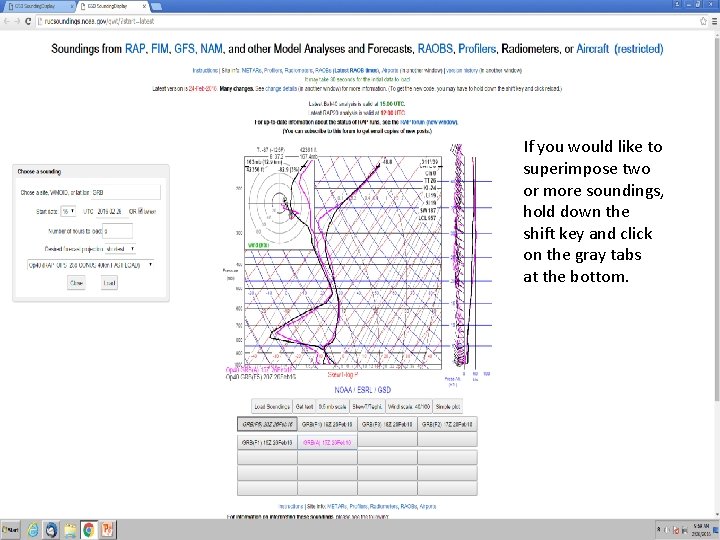Expand the desired forecast projection dropdown
Viewport: 720px width, 540px height.
[x=120, y=249]
